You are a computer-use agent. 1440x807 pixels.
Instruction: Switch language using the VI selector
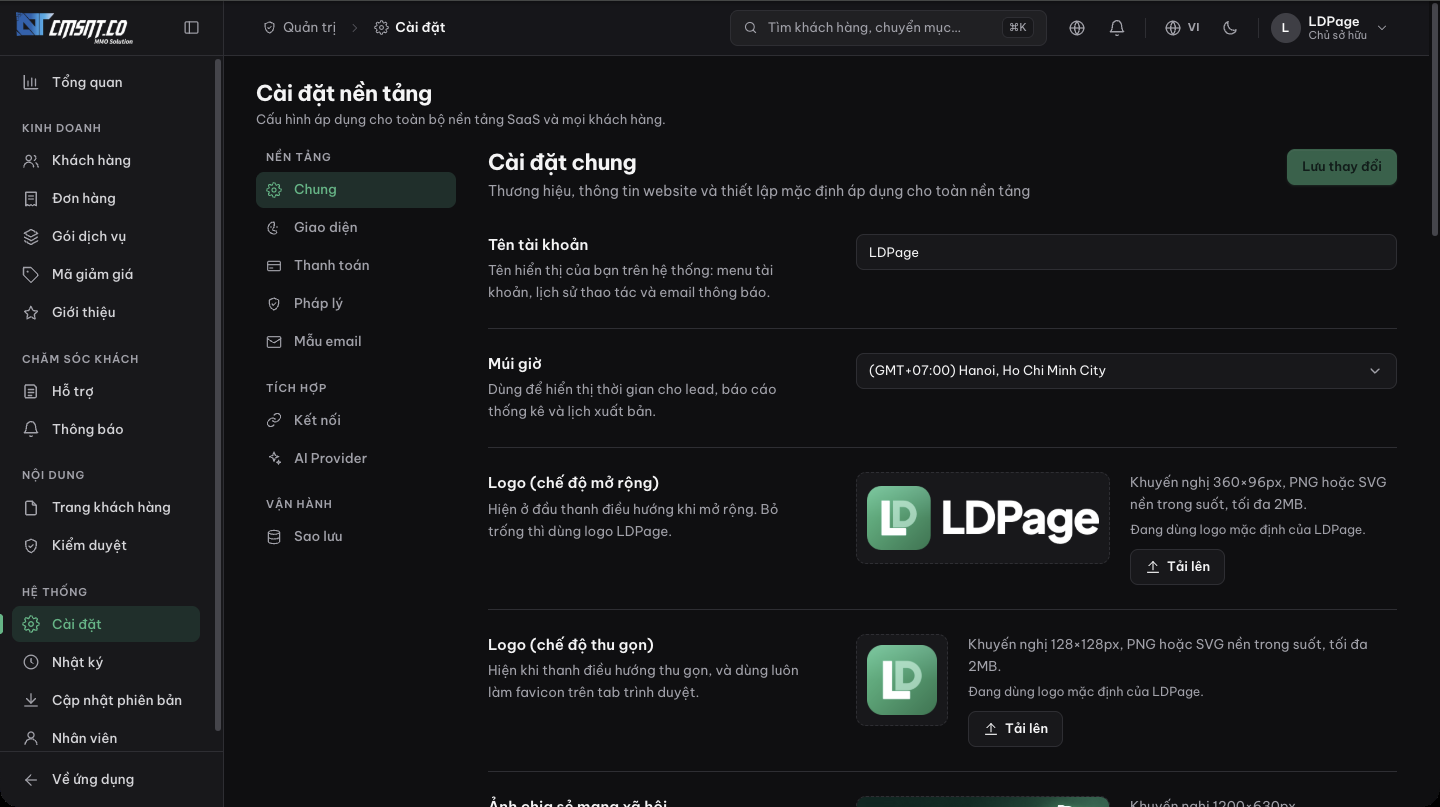coord(1182,28)
